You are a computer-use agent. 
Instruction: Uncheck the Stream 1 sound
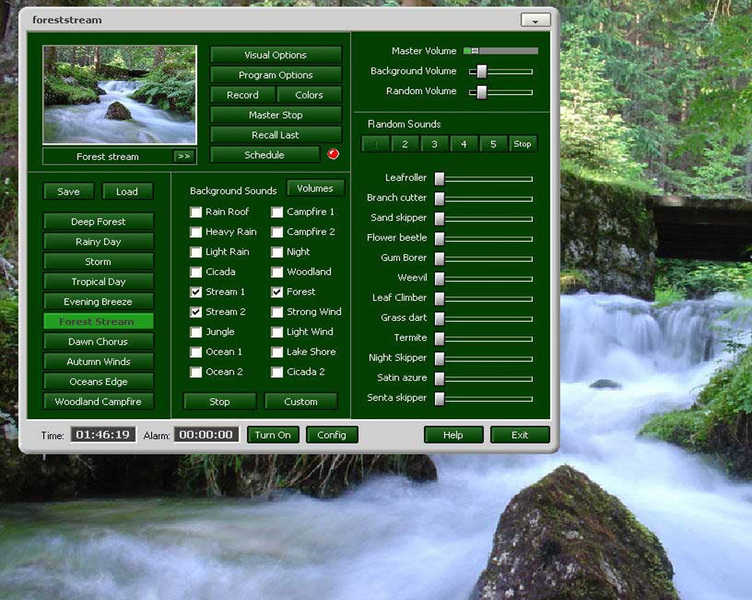(196, 292)
